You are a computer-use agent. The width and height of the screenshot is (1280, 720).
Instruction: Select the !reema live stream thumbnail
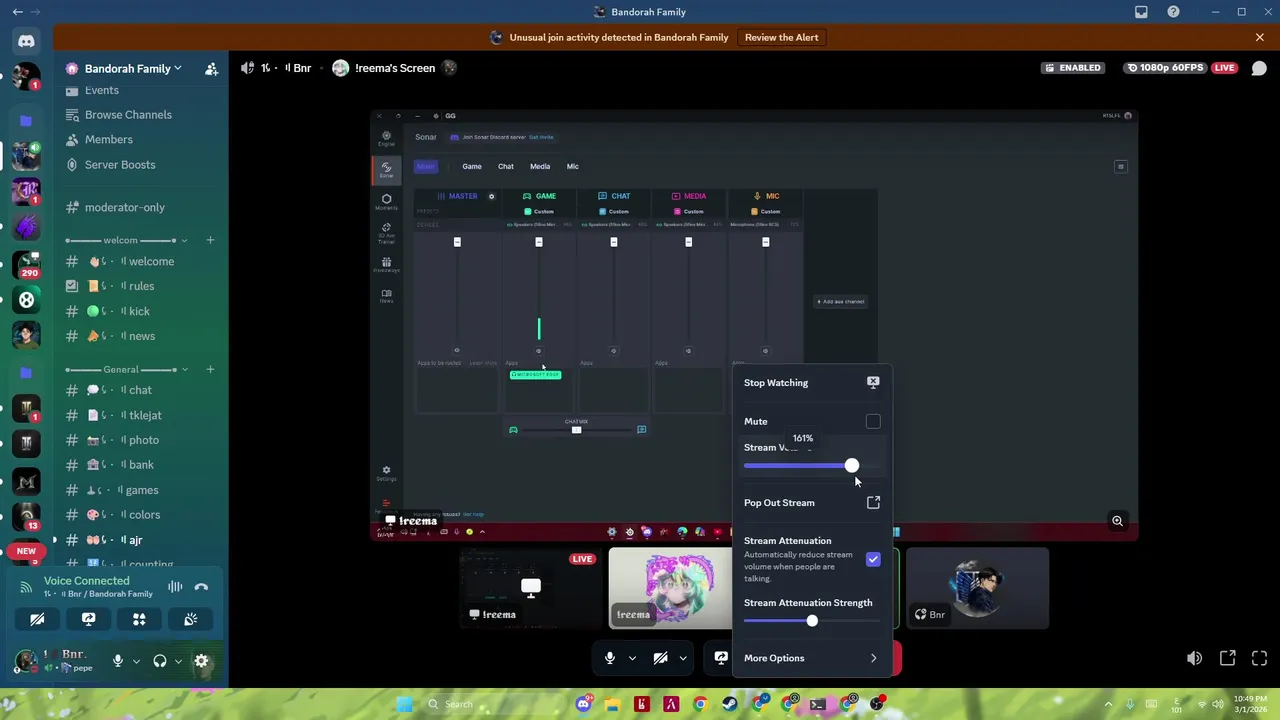point(530,588)
